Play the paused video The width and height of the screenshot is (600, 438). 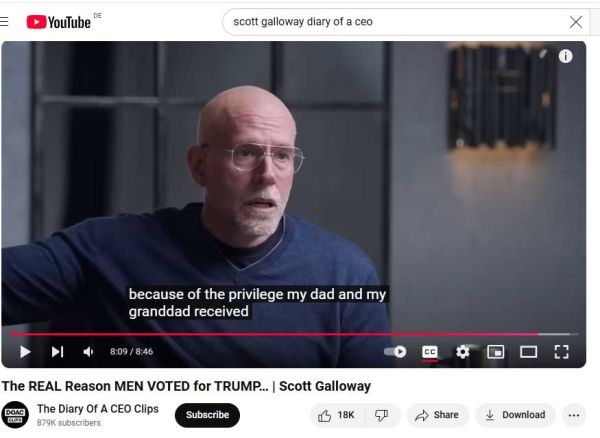tap(25, 352)
